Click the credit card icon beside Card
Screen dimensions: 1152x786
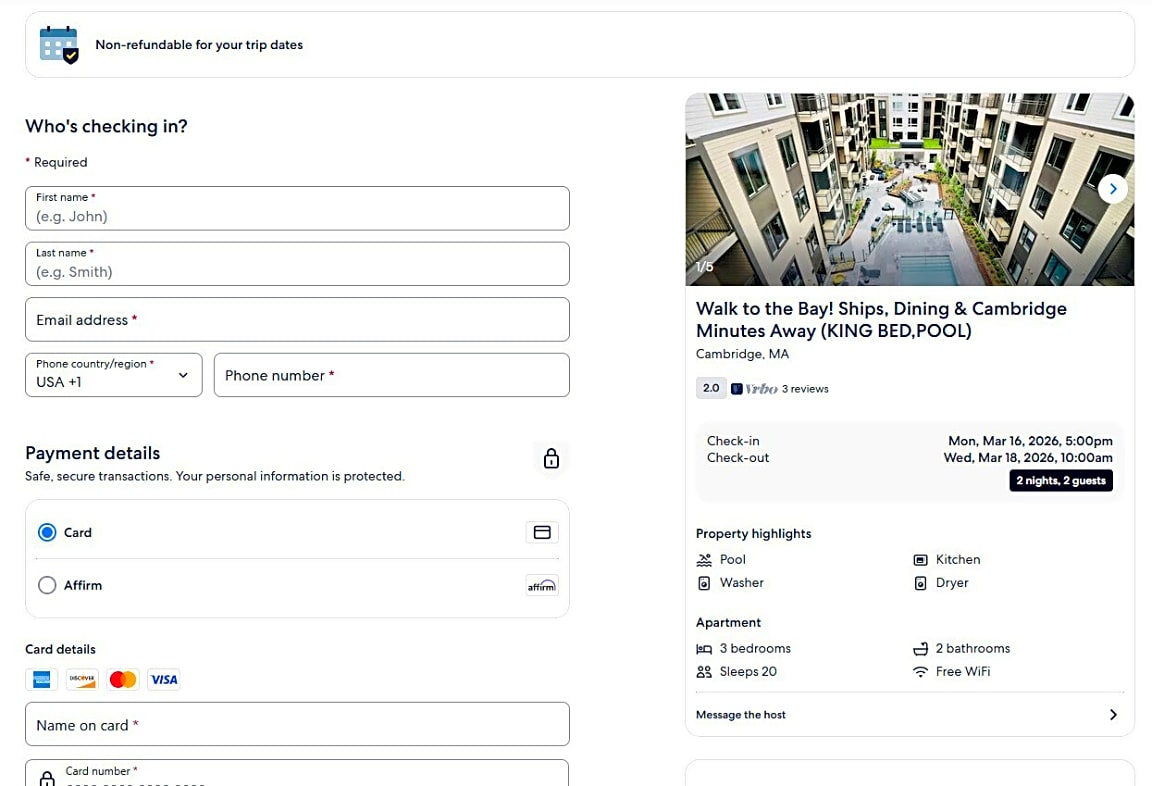tap(542, 533)
